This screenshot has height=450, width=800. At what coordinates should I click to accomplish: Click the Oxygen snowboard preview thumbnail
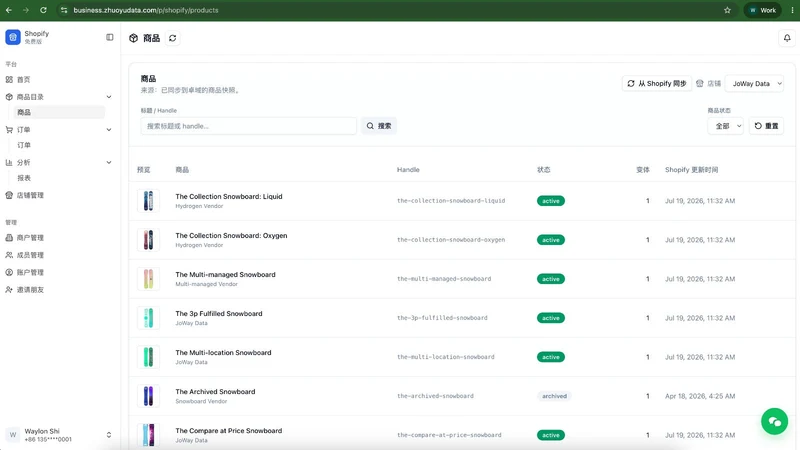(148, 240)
